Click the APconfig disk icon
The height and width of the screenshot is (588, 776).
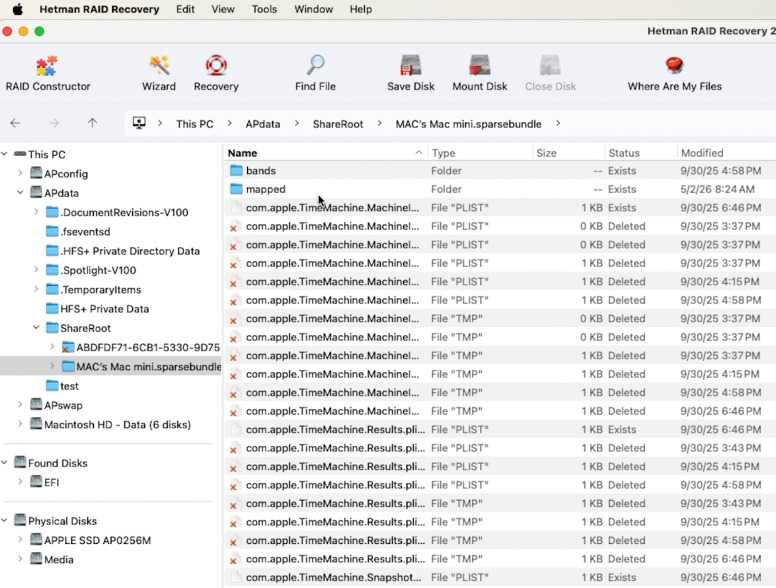click(x=36, y=173)
